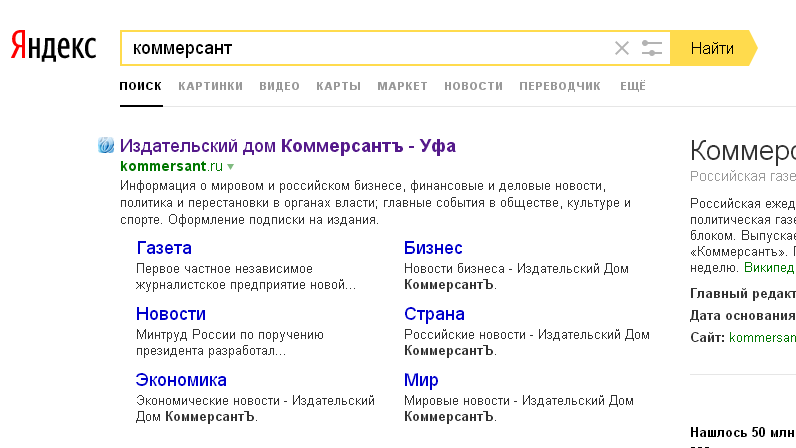This screenshot has height=448, width=796.
Task: Click the Yandex logo
Action: click(x=53, y=45)
